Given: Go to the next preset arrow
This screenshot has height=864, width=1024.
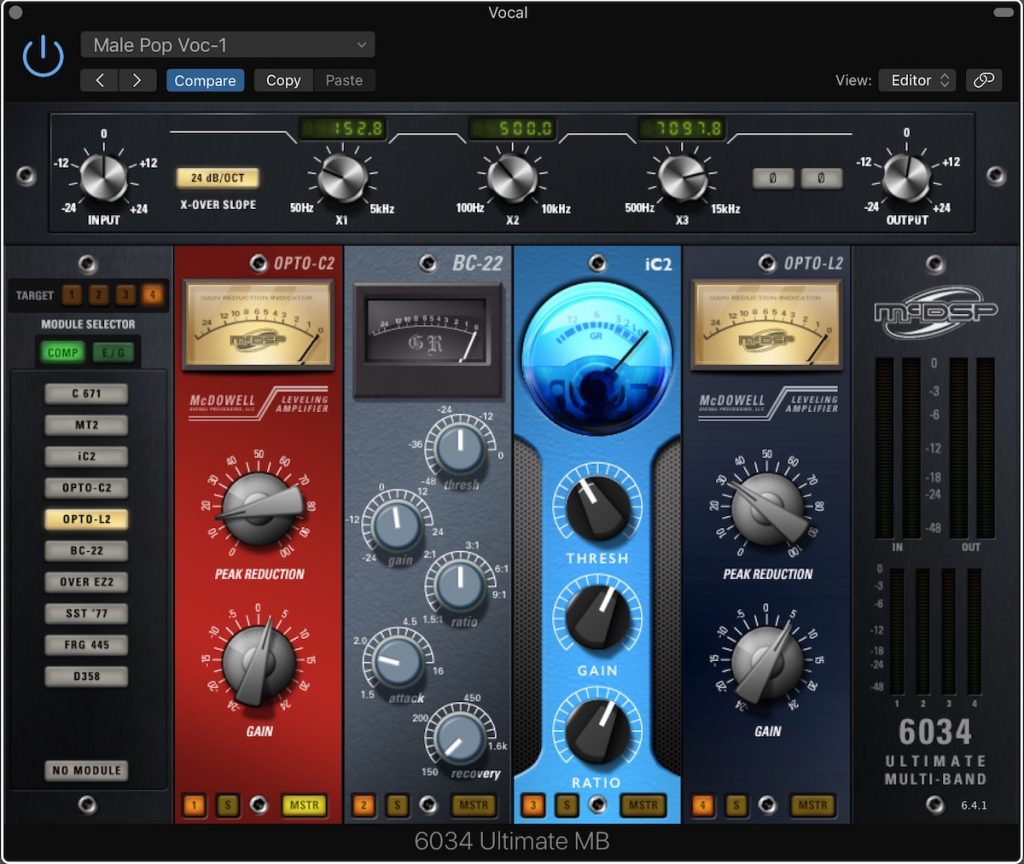Looking at the screenshot, I should pos(137,80).
